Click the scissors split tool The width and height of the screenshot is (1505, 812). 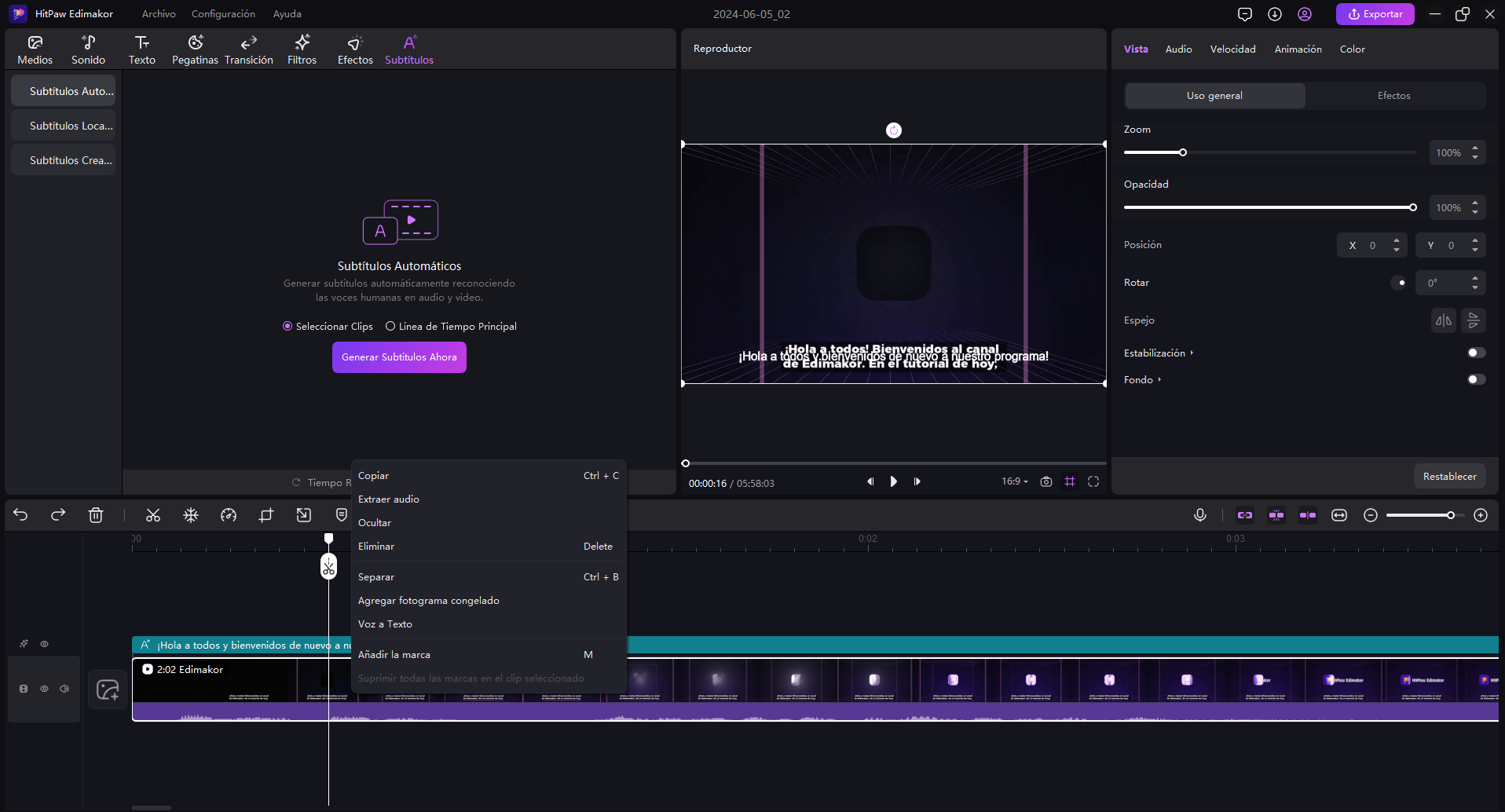pyautogui.click(x=153, y=515)
